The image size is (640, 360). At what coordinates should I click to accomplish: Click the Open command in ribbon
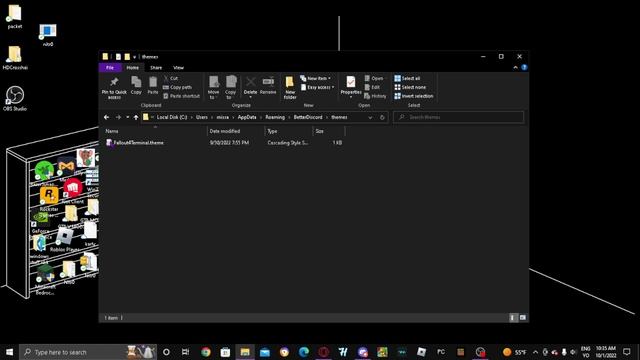click(x=373, y=78)
